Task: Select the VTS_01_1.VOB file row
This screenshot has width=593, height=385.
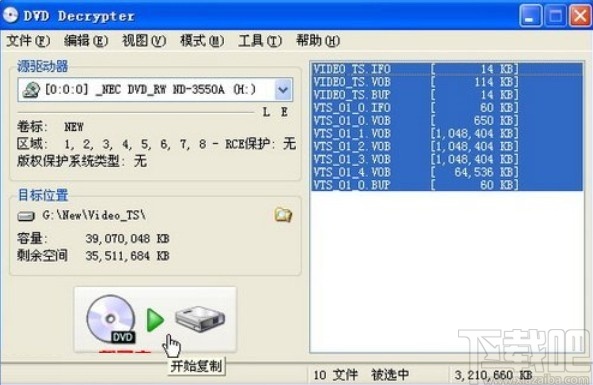Action: [x=447, y=133]
